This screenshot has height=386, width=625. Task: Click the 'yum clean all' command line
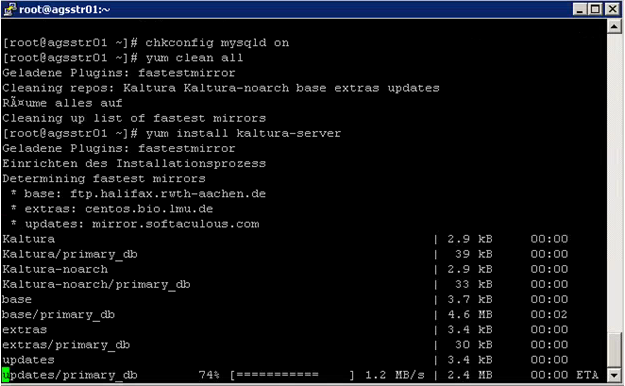tap(123, 58)
